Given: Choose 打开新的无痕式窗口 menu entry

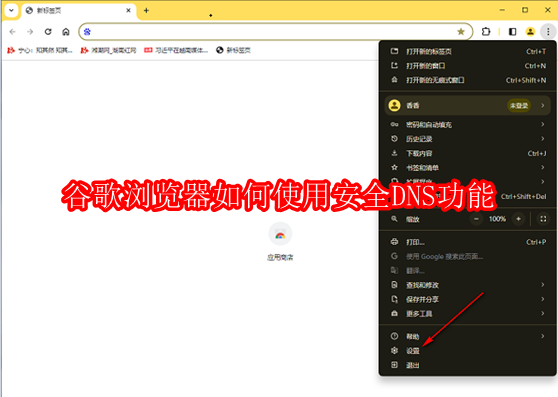Looking at the screenshot, I should [468, 80].
